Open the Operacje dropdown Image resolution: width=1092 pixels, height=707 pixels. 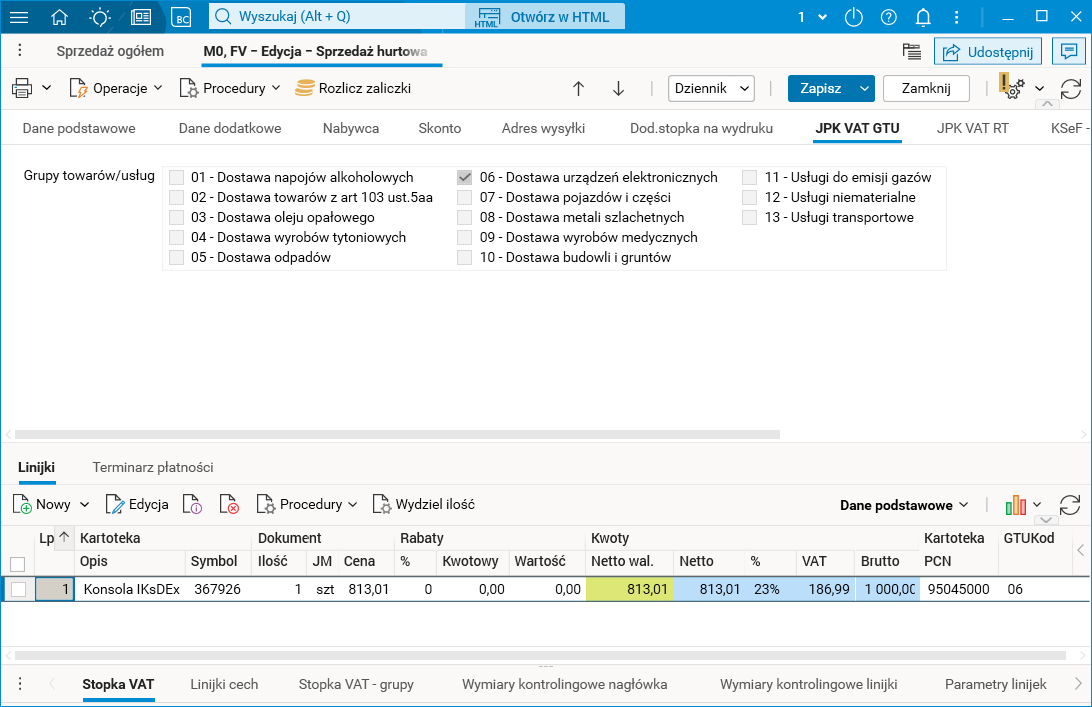(116, 88)
